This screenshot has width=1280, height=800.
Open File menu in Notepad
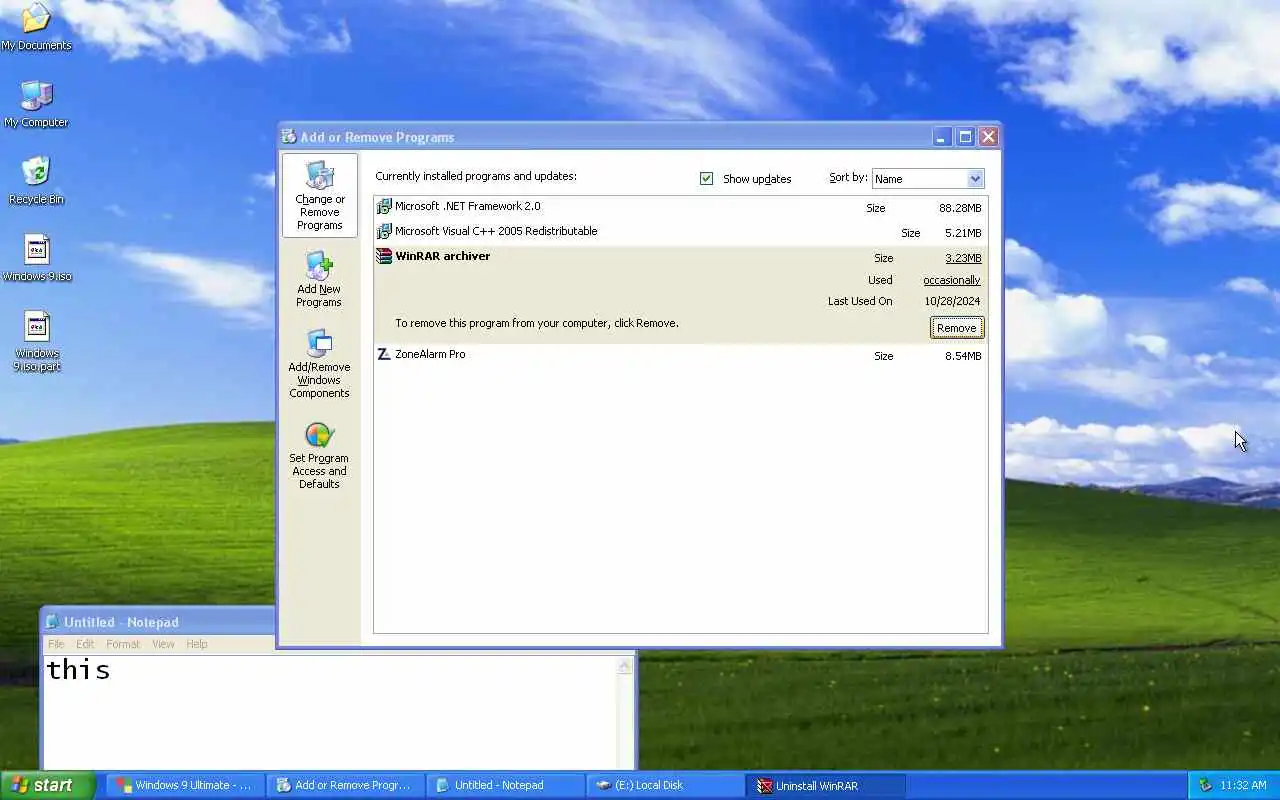coord(56,644)
